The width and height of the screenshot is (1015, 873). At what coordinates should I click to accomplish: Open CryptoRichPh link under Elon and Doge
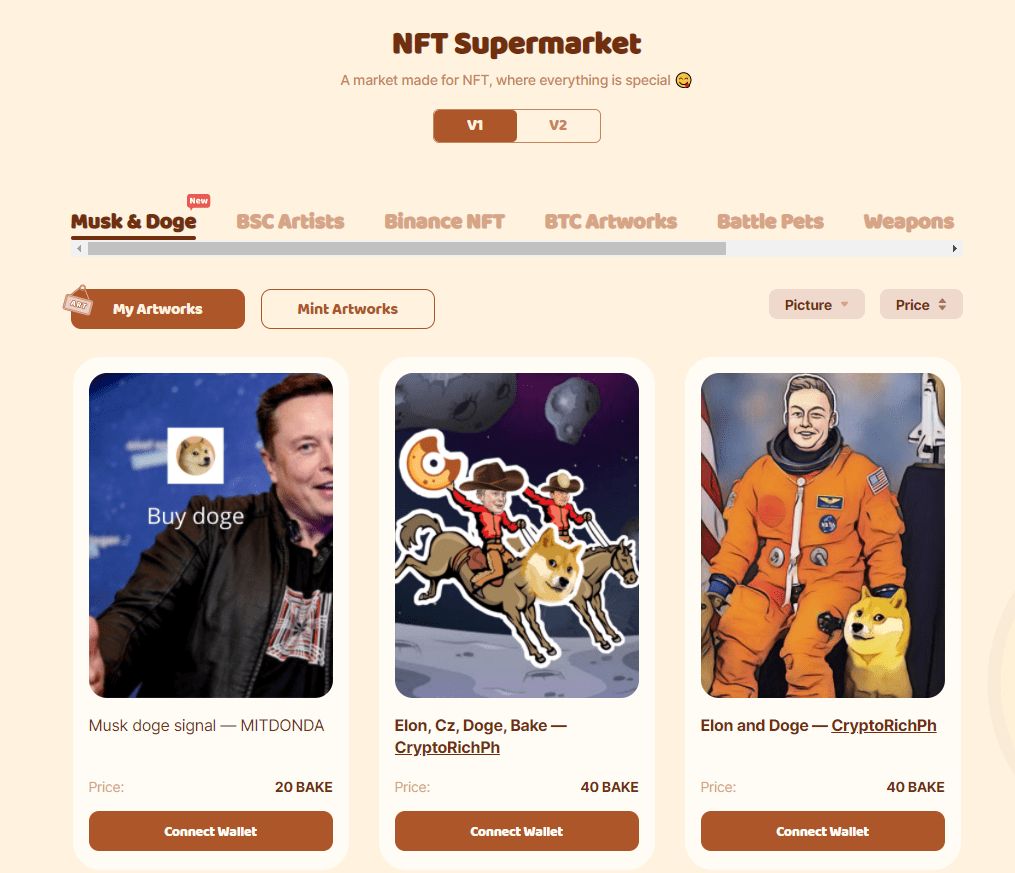pyautogui.click(x=884, y=726)
